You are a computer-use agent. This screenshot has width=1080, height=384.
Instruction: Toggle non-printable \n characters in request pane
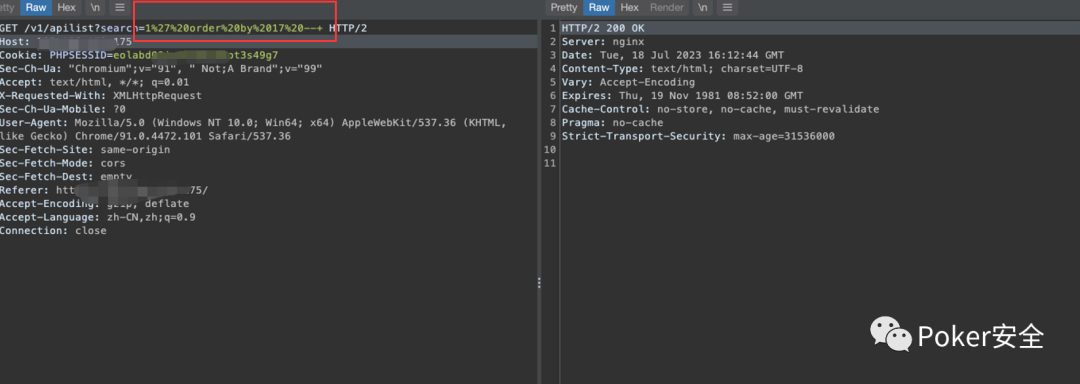[x=95, y=8]
